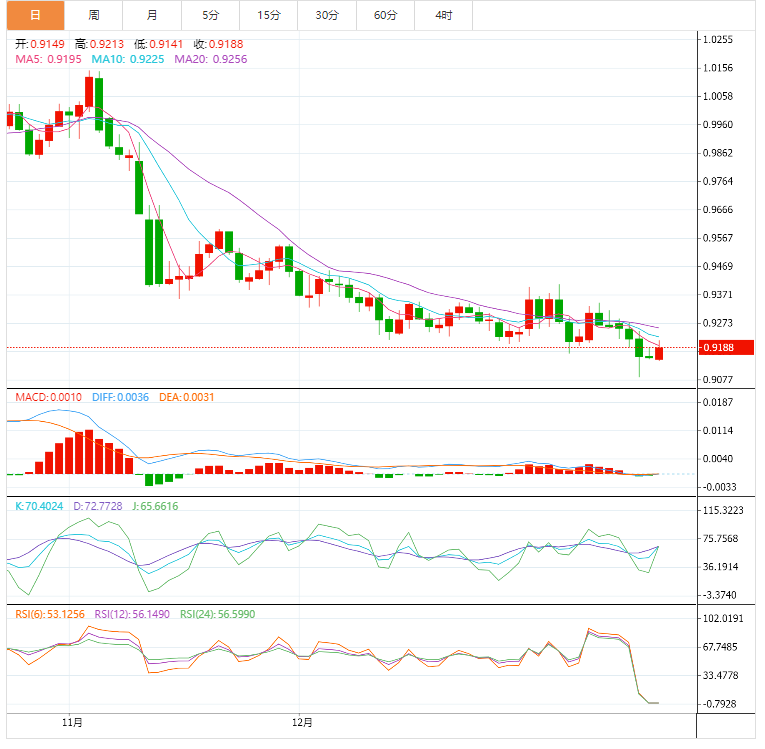Click the 0.9077 price axis label

[718, 380]
